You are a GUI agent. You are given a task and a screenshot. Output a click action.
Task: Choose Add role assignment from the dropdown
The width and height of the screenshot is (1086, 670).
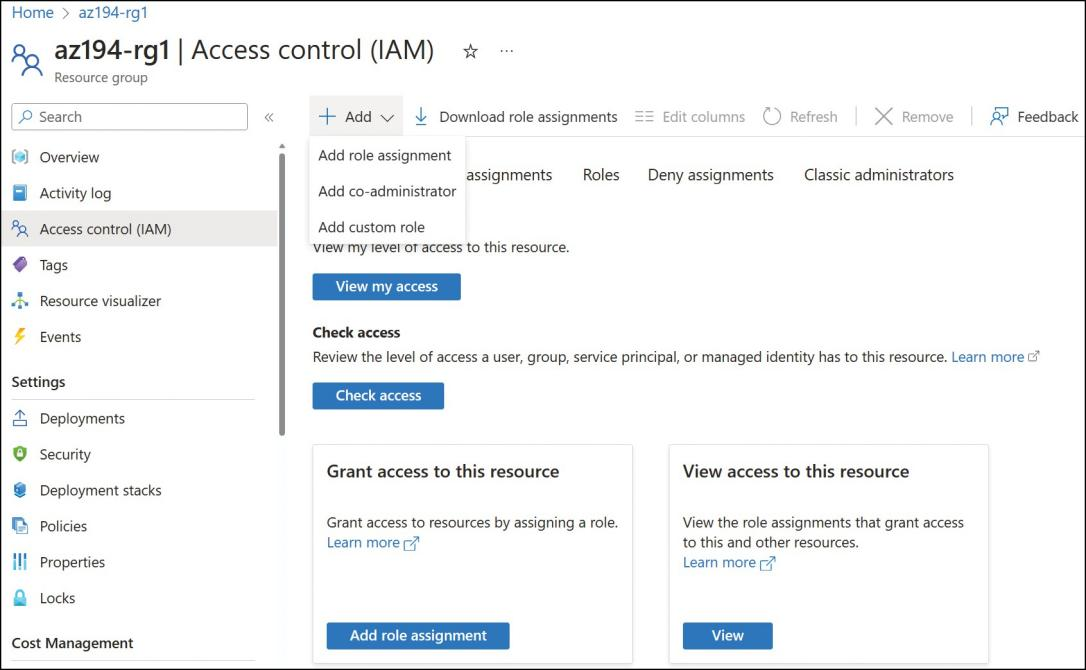(384, 155)
